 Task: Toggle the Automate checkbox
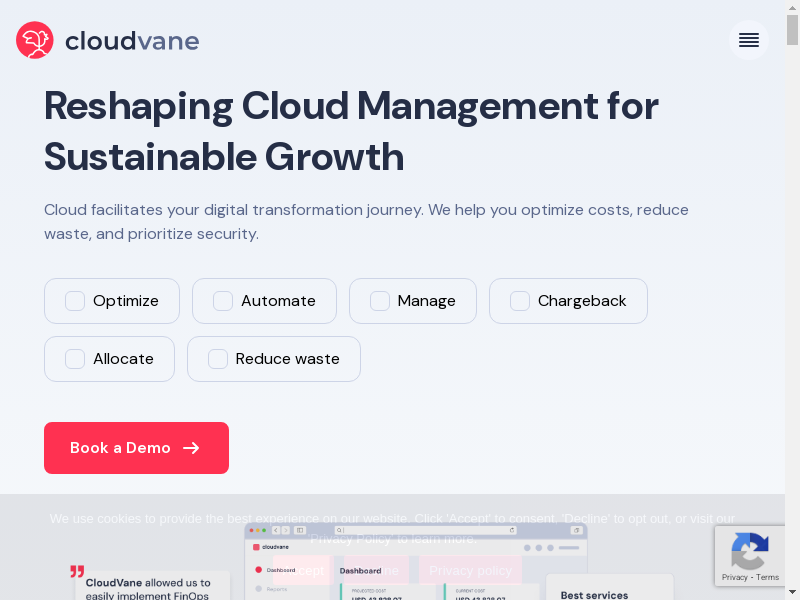coord(223,301)
